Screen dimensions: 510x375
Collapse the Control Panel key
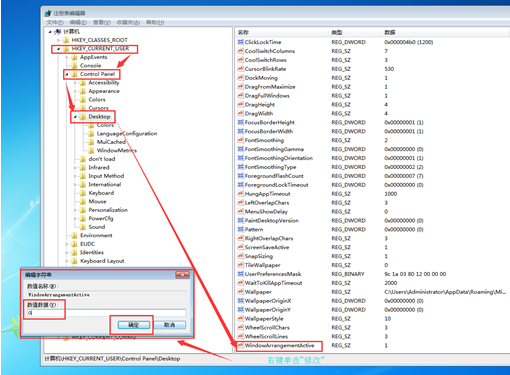point(67,74)
